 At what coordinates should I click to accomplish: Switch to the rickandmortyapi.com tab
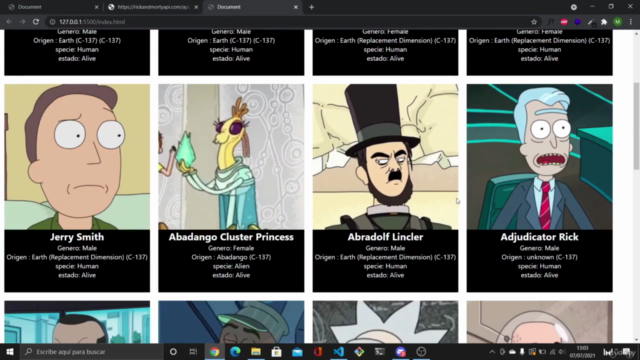(x=152, y=7)
